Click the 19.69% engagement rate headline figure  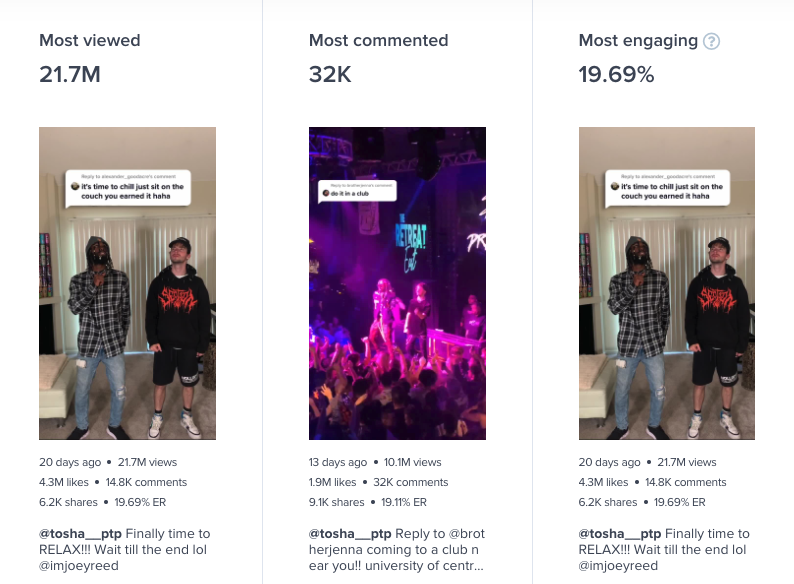pos(616,74)
